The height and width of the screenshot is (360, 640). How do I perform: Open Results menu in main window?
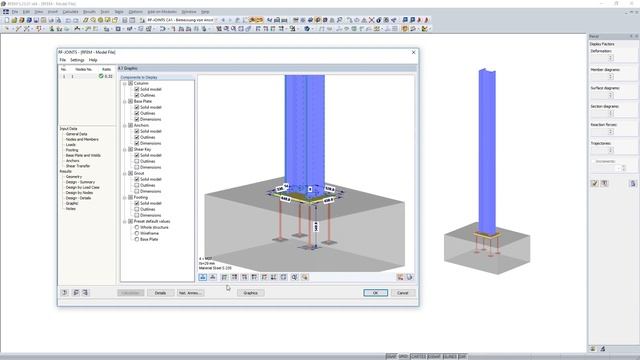point(89,12)
